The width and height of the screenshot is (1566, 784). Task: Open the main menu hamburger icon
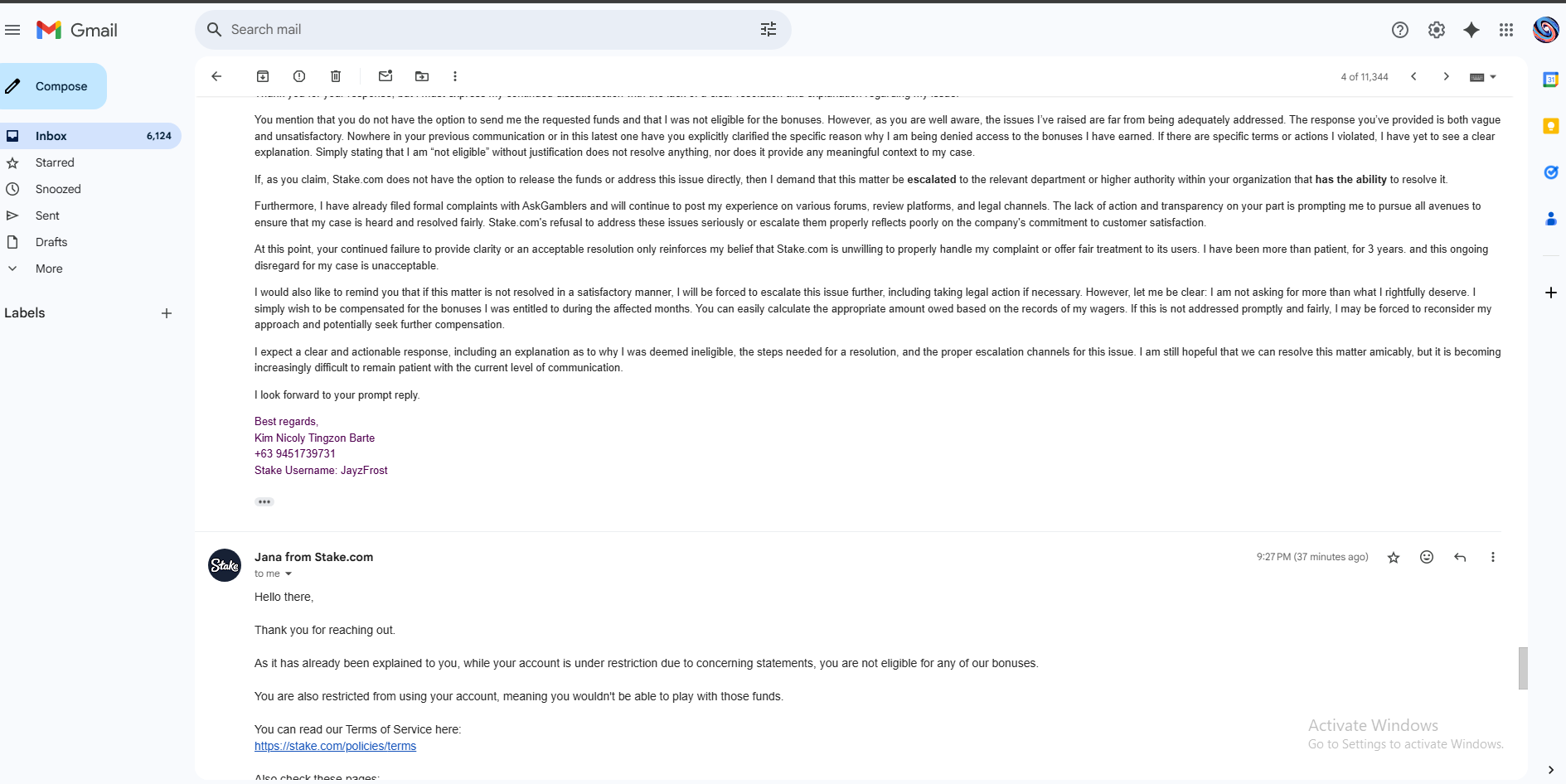tap(12, 30)
